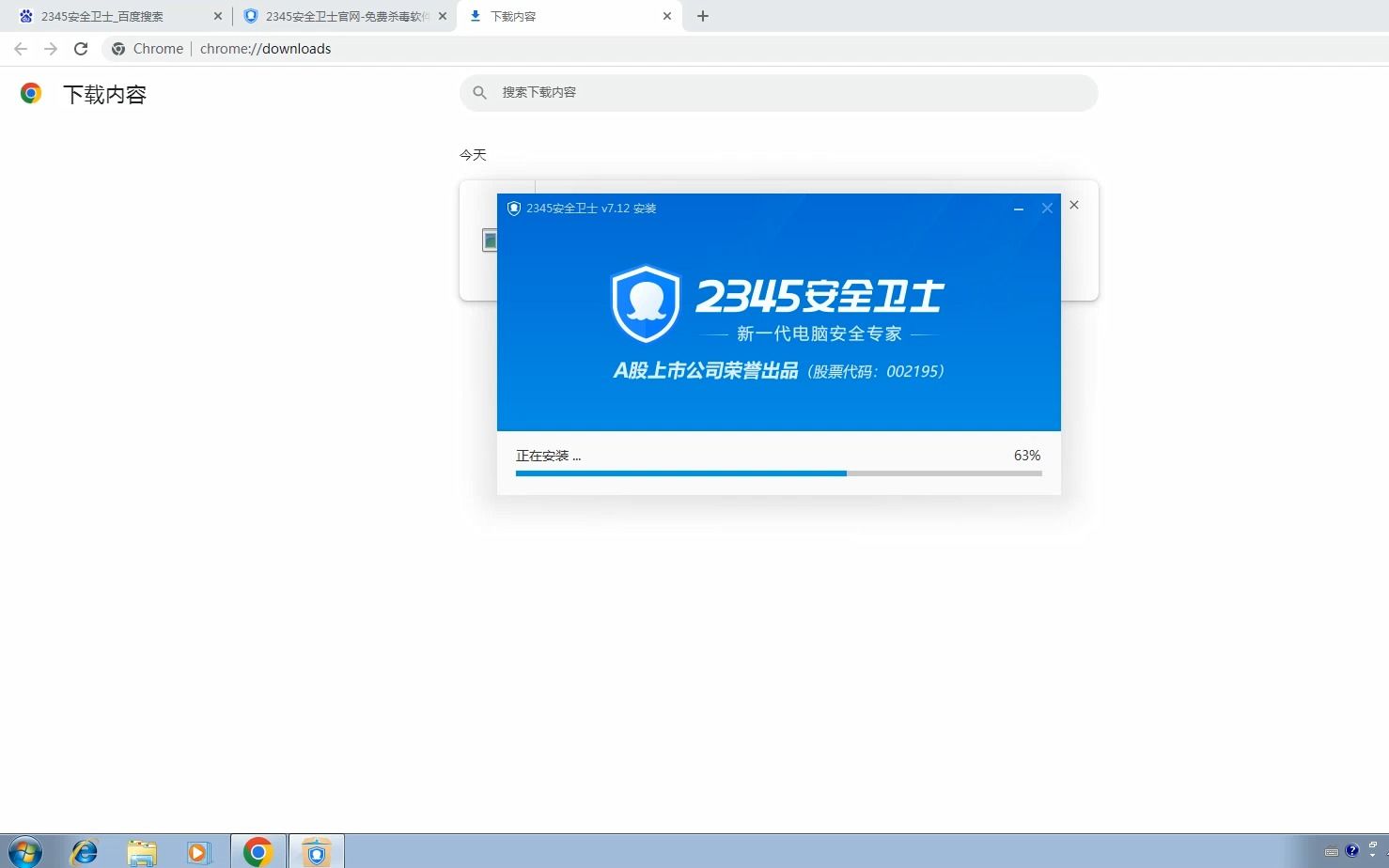Switch to the 2345安全卫士官网 tab
This screenshot has width=1389, height=868.
(x=343, y=16)
